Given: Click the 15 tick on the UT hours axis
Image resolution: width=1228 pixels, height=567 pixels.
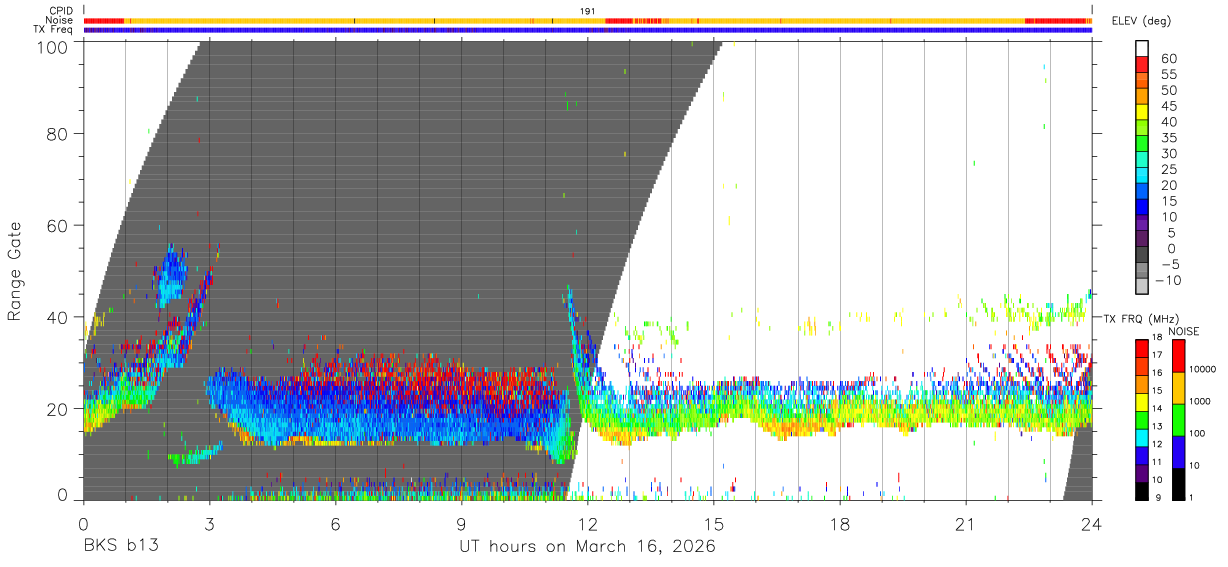Looking at the screenshot, I should (x=714, y=523).
